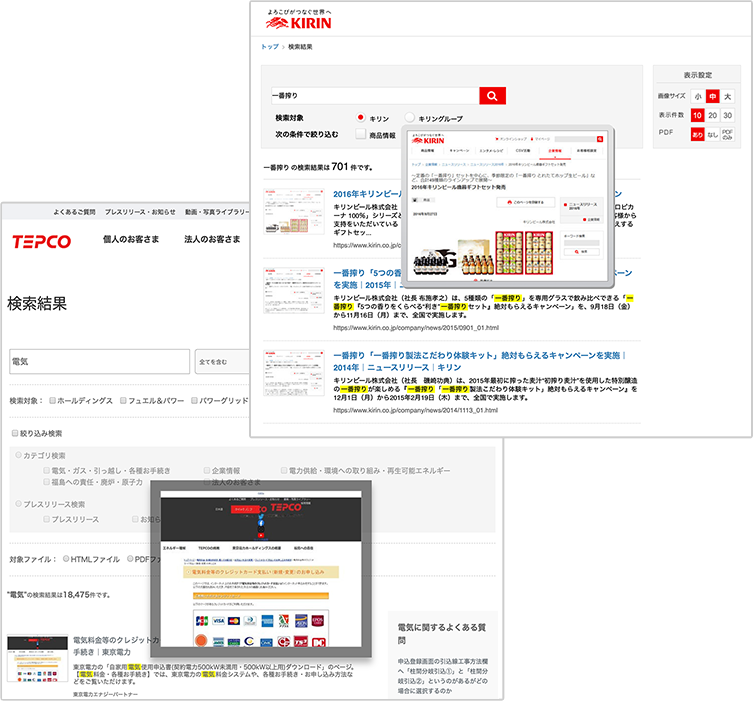The width and height of the screenshot is (753, 701).
Task: Open the TEPCO credit card result thumbnail
Action: [37, 659]
